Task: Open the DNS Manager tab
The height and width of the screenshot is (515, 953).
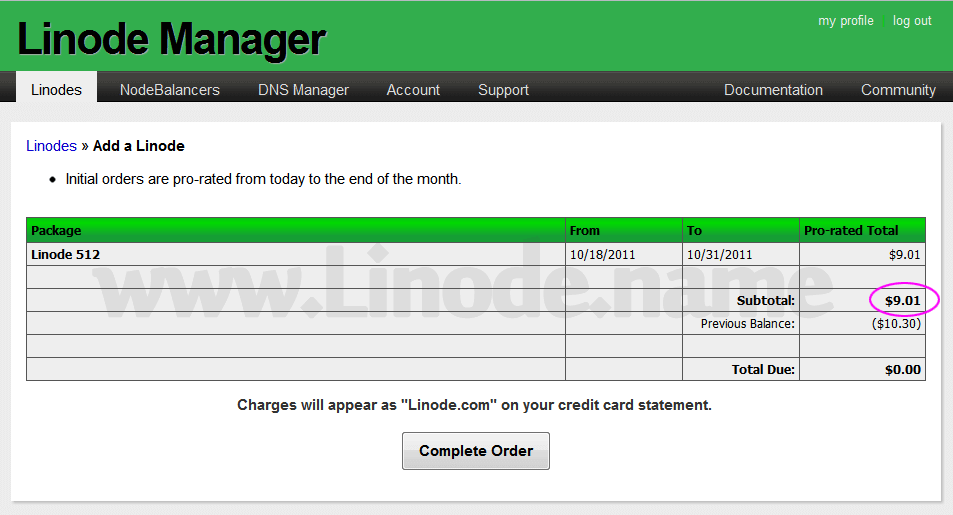Action: [x=303, y=89]
